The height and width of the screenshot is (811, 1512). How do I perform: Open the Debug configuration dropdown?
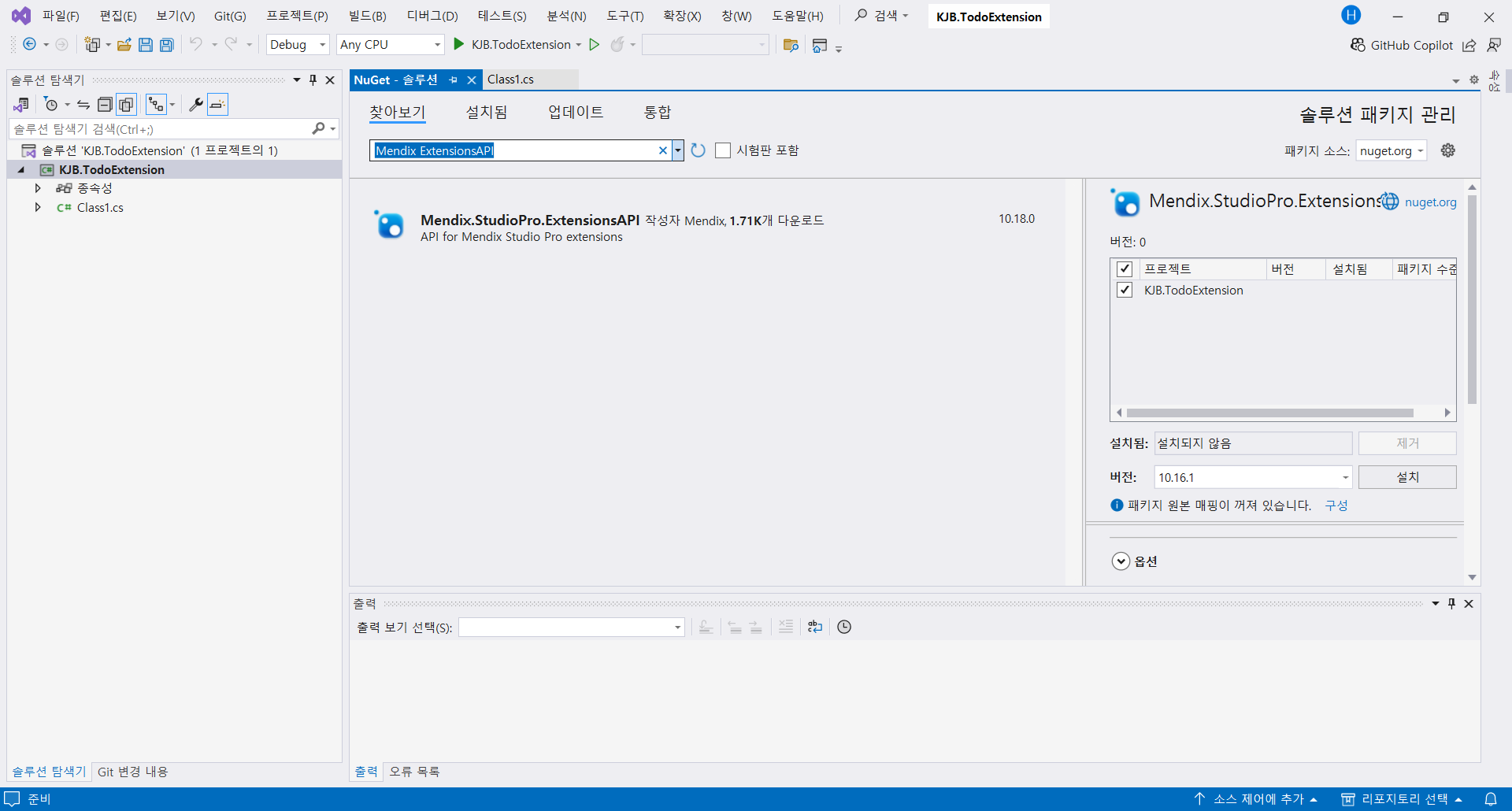point(298,44)
